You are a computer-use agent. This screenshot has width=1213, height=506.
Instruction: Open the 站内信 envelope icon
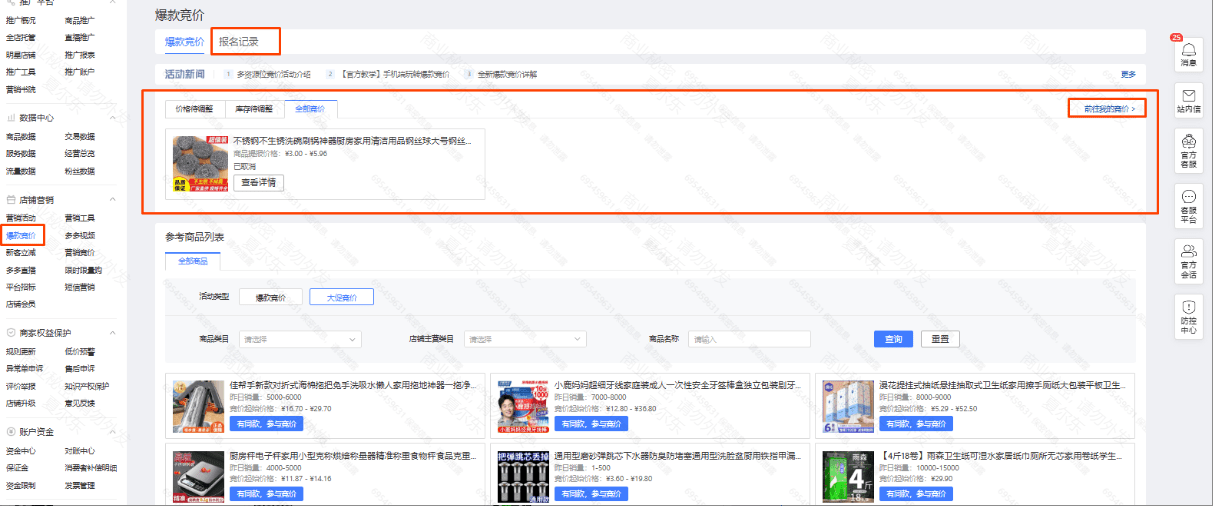[x=1188, y=96]
